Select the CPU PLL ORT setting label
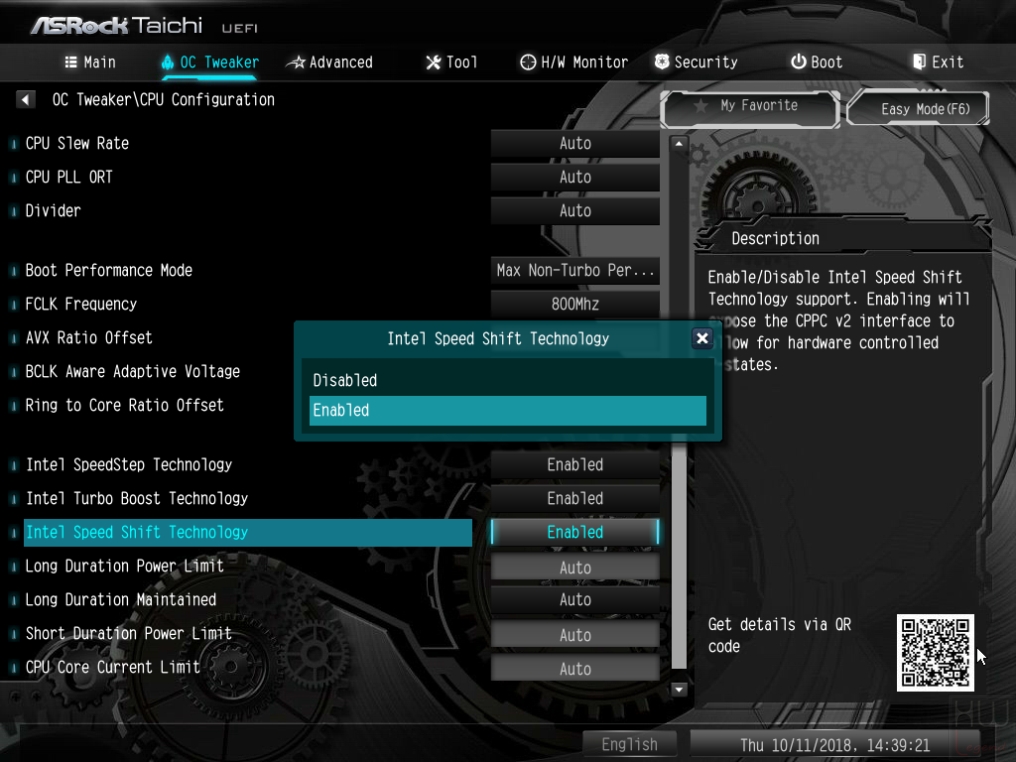1016x762 pixels. [69, 177]
